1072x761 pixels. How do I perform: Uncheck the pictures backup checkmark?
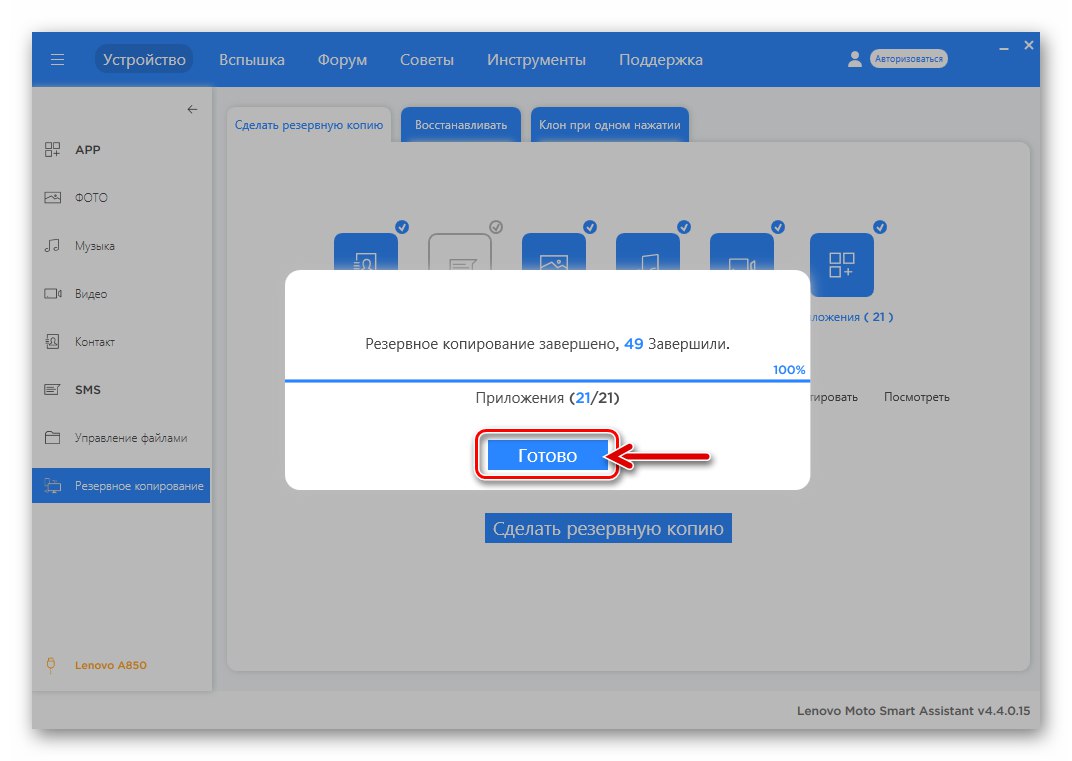point(590,227)
